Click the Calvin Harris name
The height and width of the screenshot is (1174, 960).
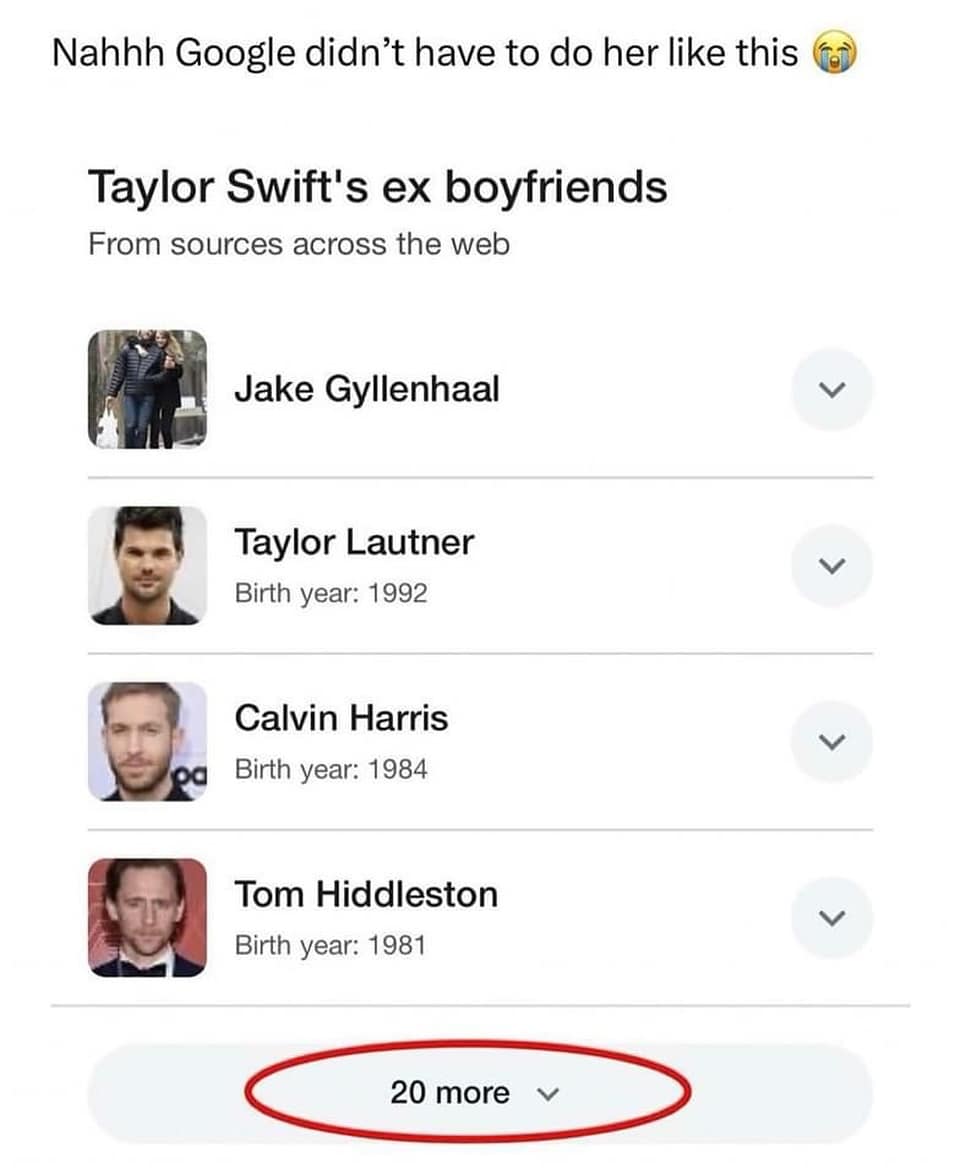pos(341,718)
